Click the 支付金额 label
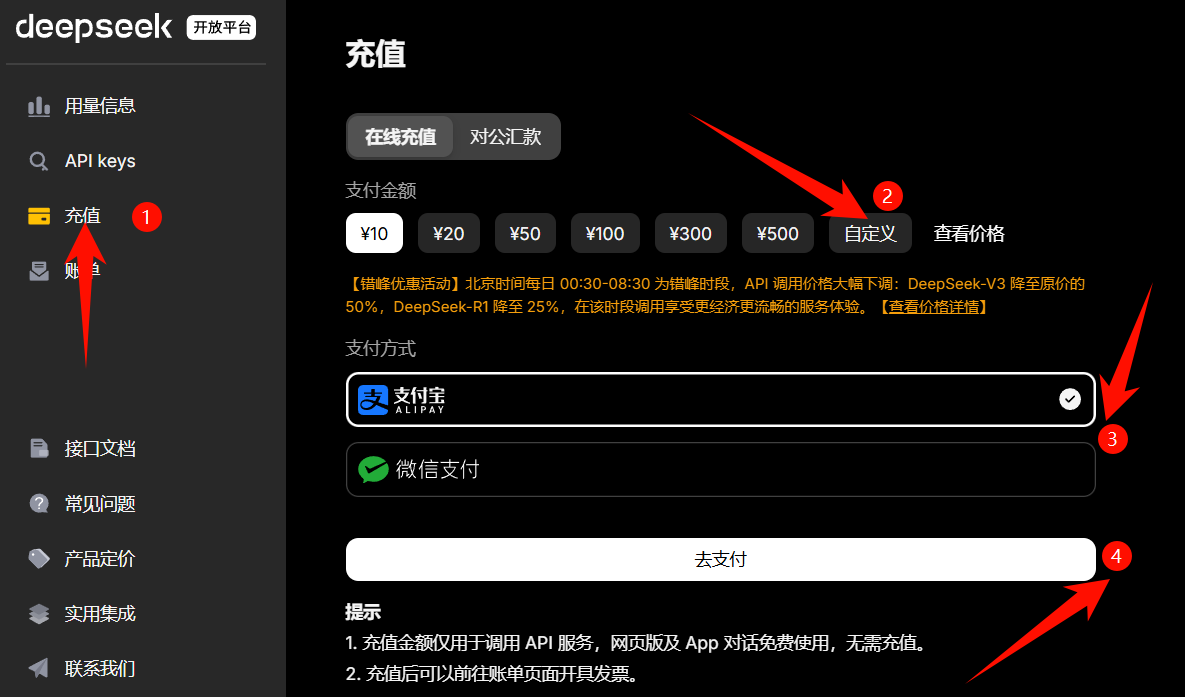This screenshot has width=1185, height=697. point(381,191)
